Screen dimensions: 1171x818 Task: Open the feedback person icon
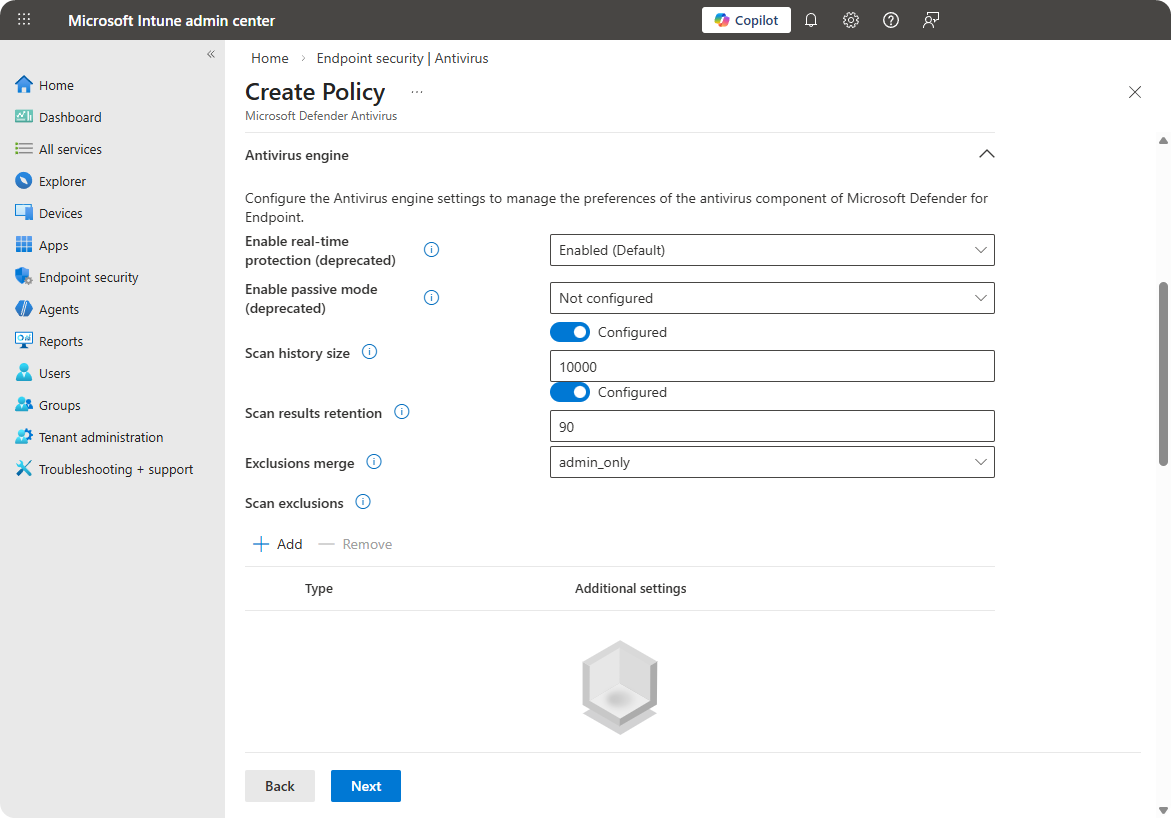(x=931, y=20)
